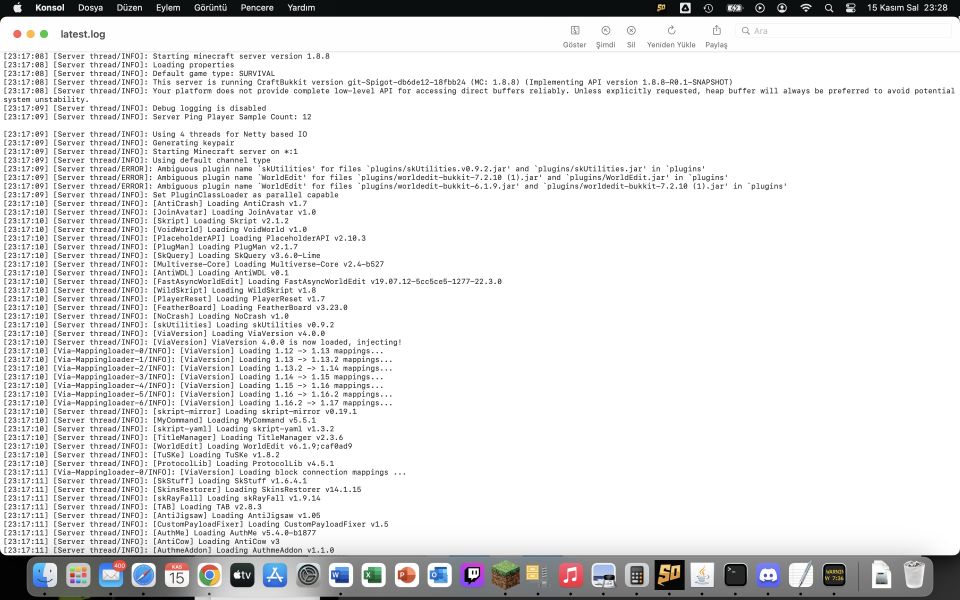Open the Pencere menu
Viewport: 960px width, 600px height.
pyautogui.click(x=257, y=8)
